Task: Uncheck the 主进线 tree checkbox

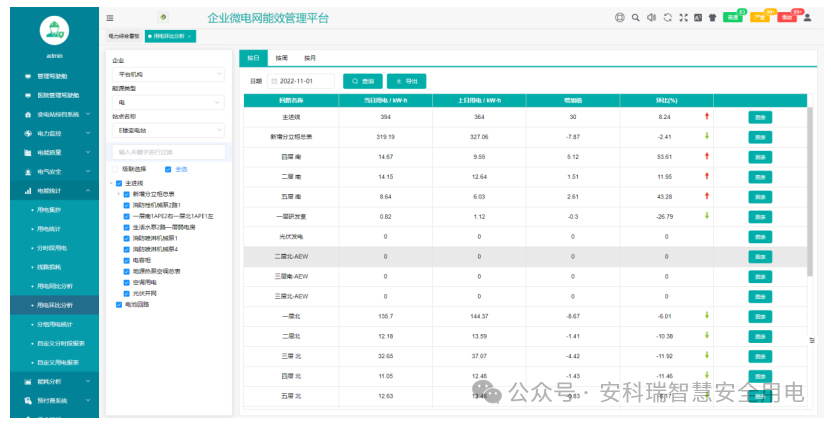Action: [119, 183]
